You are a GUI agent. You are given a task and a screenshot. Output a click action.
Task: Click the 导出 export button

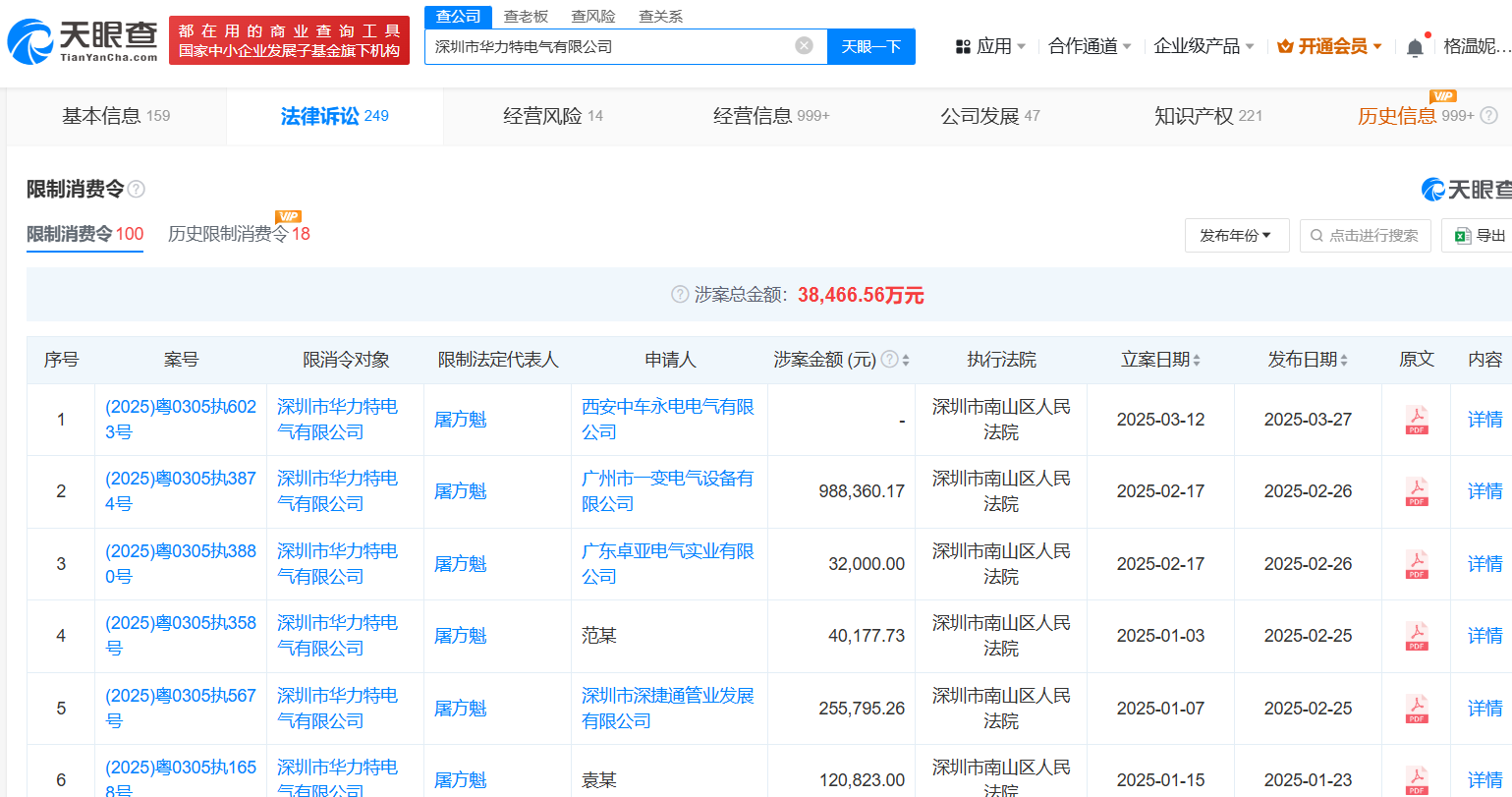[1480, 235]
